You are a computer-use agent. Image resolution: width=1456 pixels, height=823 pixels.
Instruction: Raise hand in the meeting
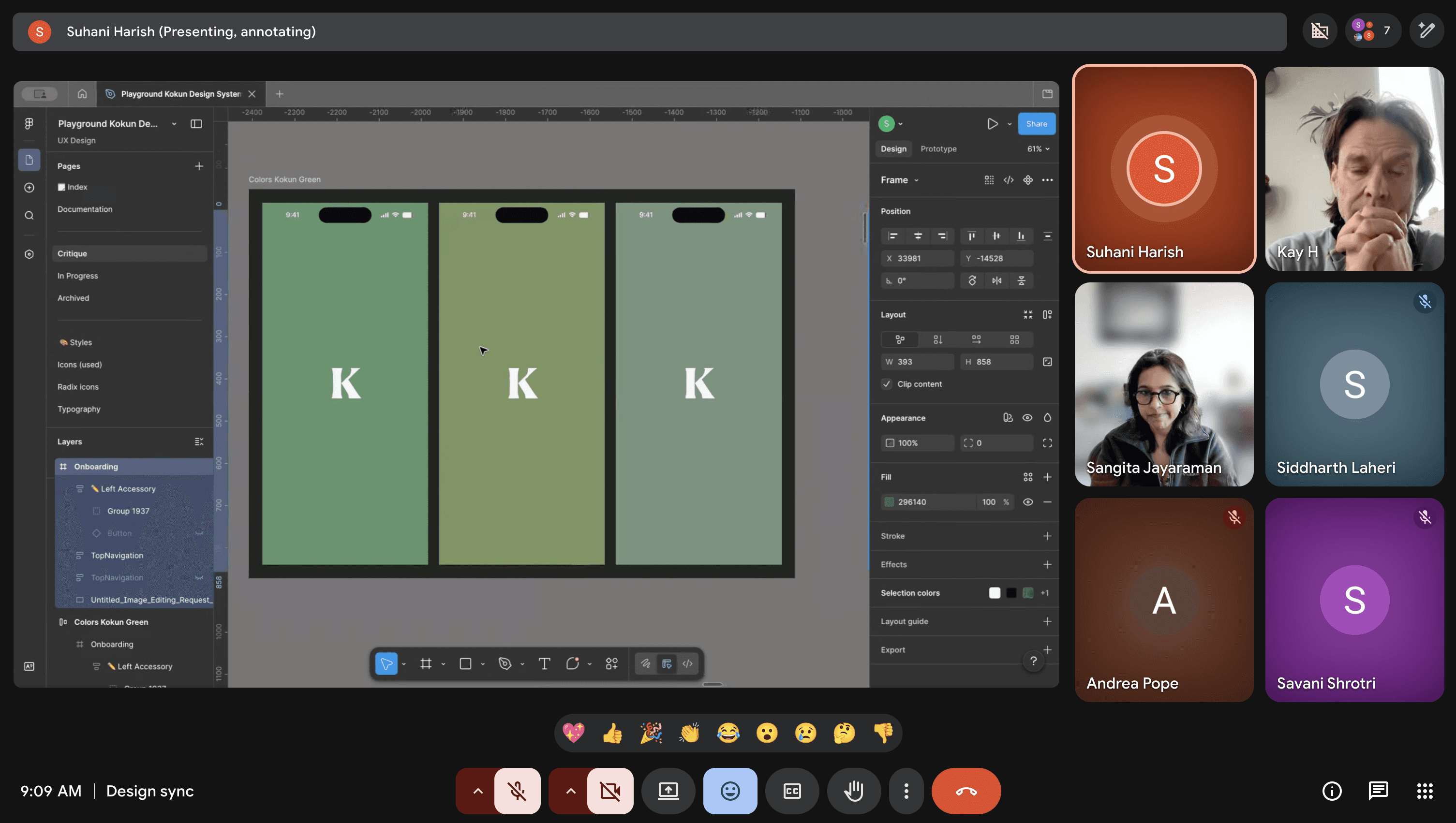pos(853,791)
